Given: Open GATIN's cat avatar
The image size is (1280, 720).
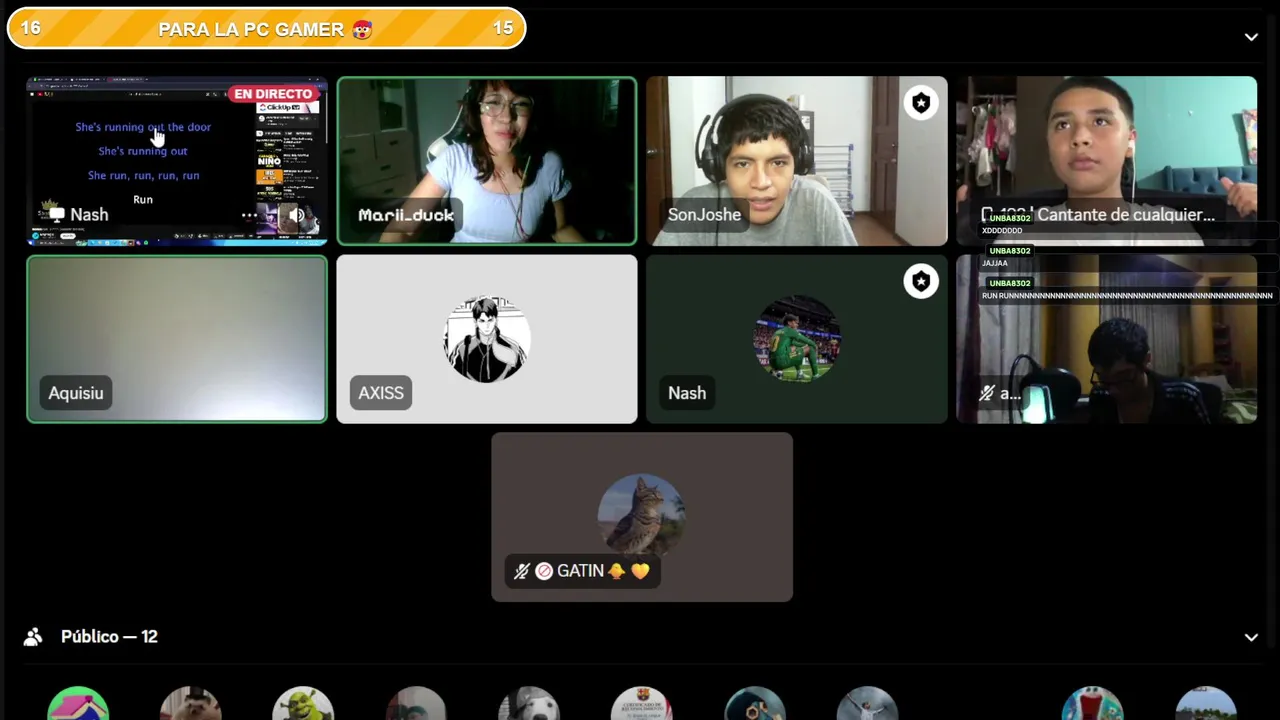Looking at the screenshot, I should (x=641, y=515).
